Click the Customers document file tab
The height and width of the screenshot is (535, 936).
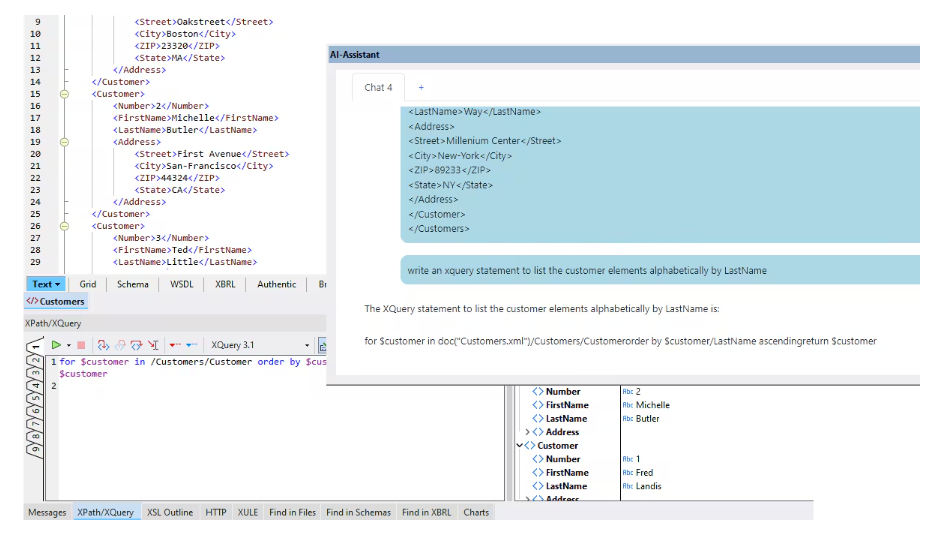pyautogui.click(x=56, y=301)
